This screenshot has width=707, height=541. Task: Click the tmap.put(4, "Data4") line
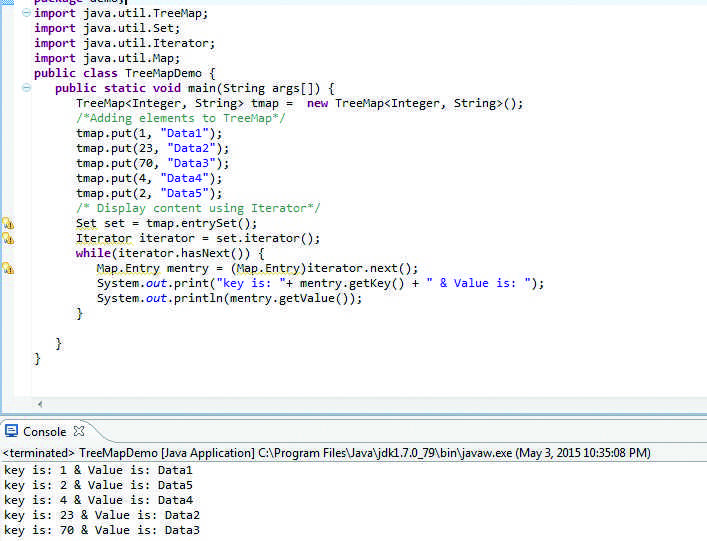[149, 178]
